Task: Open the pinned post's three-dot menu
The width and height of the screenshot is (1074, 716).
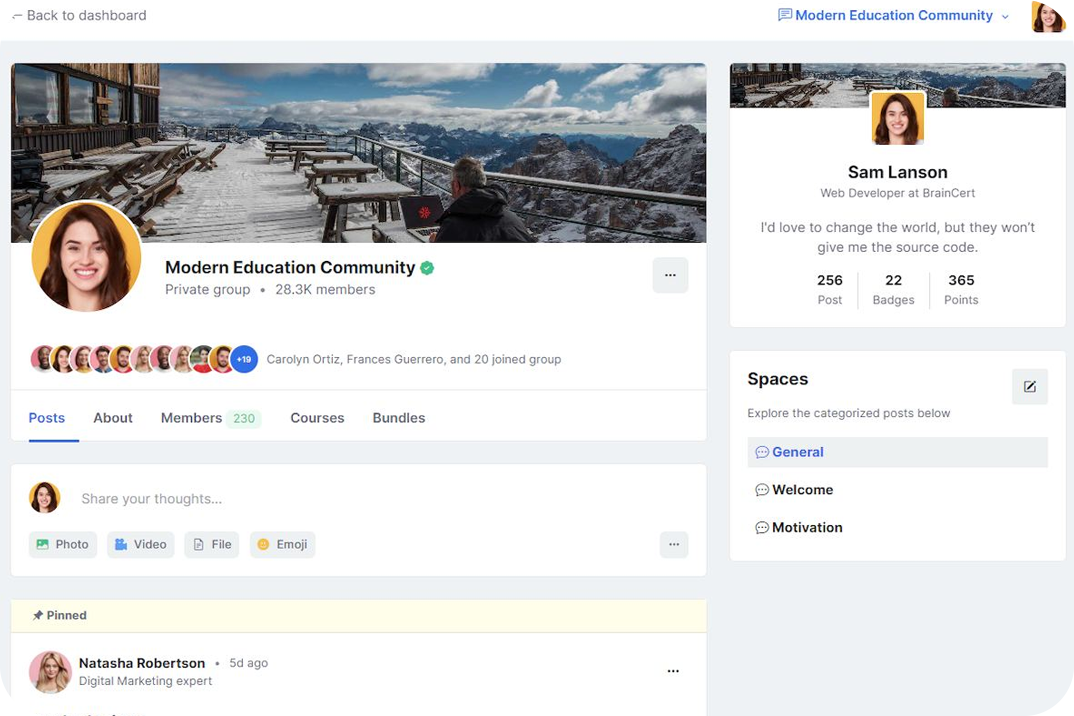Action: coord(673,671)
